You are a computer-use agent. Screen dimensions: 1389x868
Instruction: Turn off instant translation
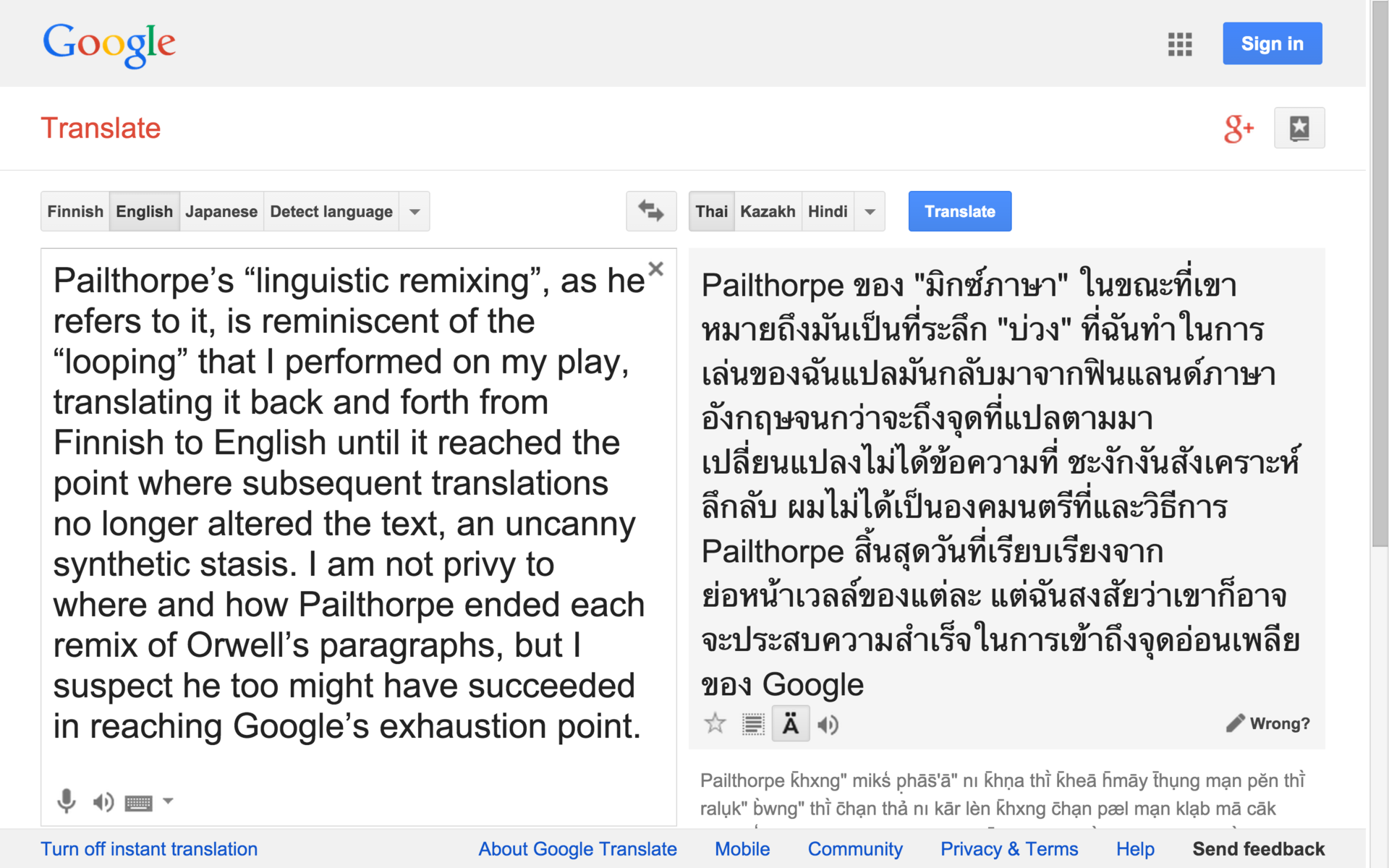coord(149,848)
